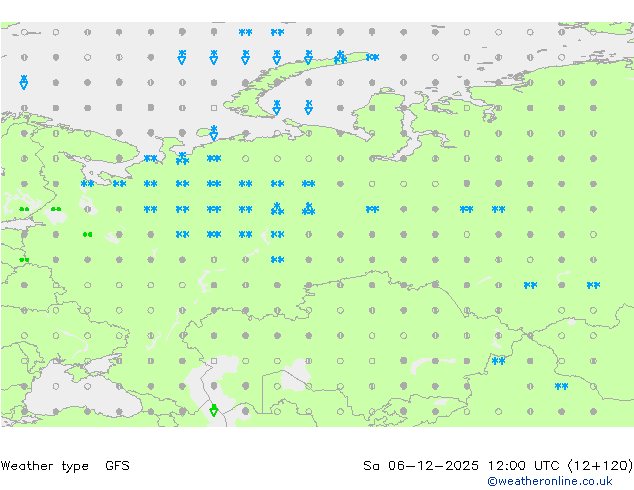Click the southernmost blue snow symbol

pos(561,387)
